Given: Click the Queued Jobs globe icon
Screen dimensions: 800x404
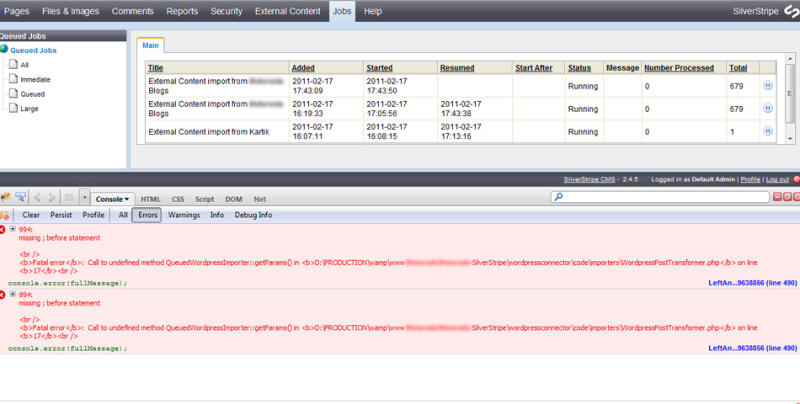Looking at the screenshot, I should [5, 48].
